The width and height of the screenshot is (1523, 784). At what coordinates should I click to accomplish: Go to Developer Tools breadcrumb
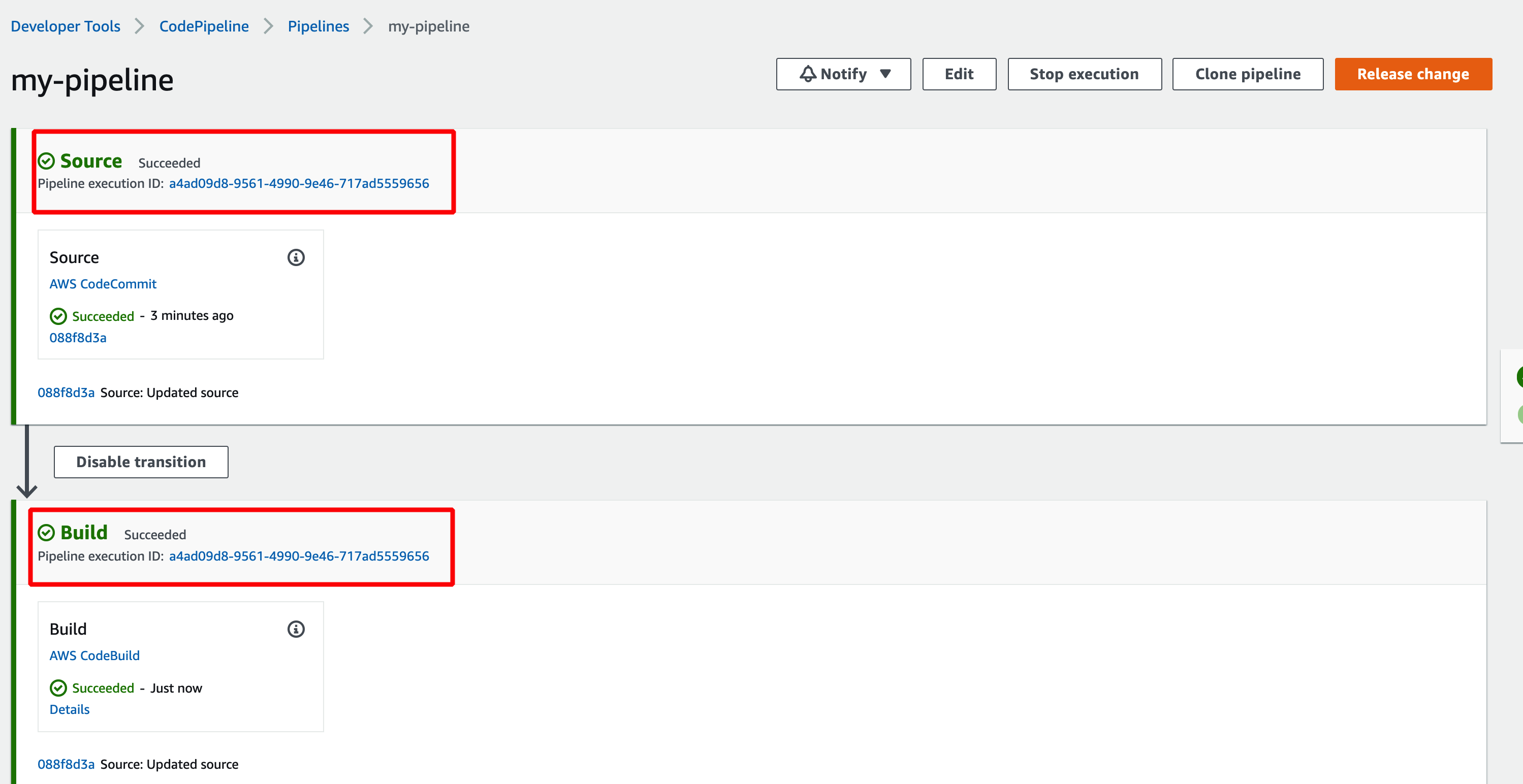(x=66, y=26)
